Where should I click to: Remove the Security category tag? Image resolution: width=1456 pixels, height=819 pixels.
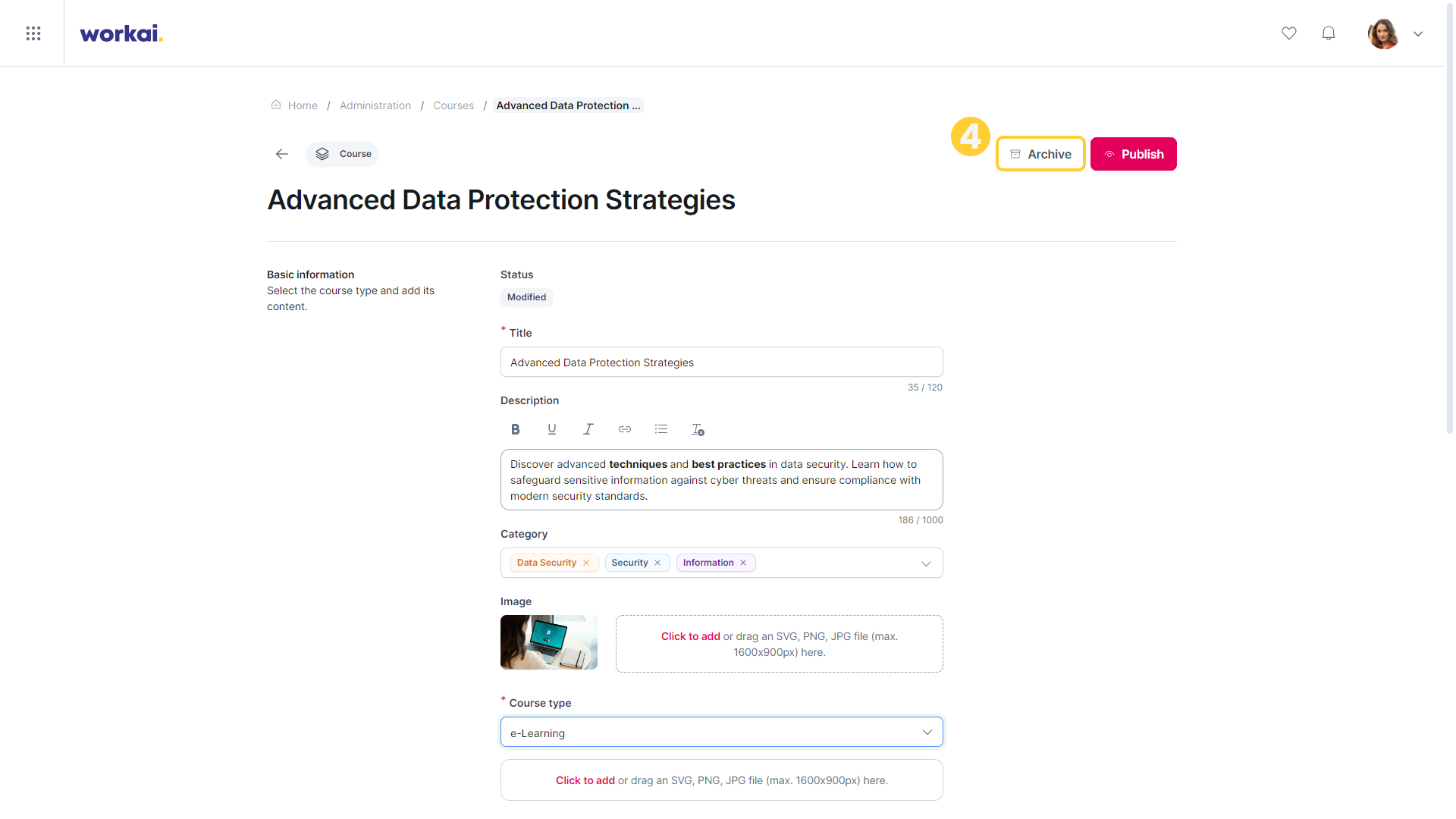pos(657,563)
